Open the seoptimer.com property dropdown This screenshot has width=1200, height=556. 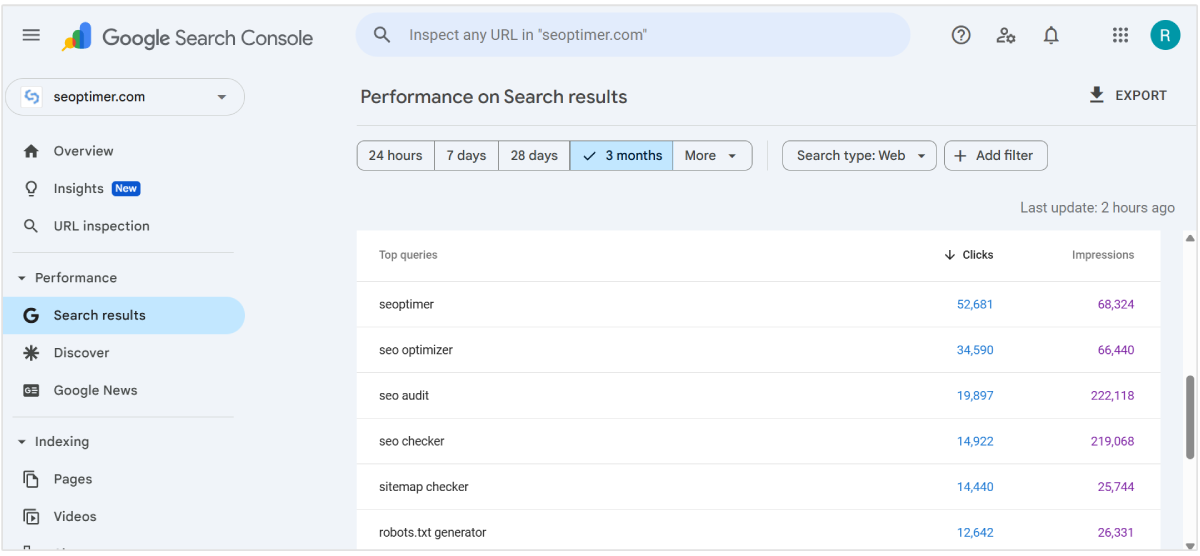pyautogui.click(x=125, y=97)
